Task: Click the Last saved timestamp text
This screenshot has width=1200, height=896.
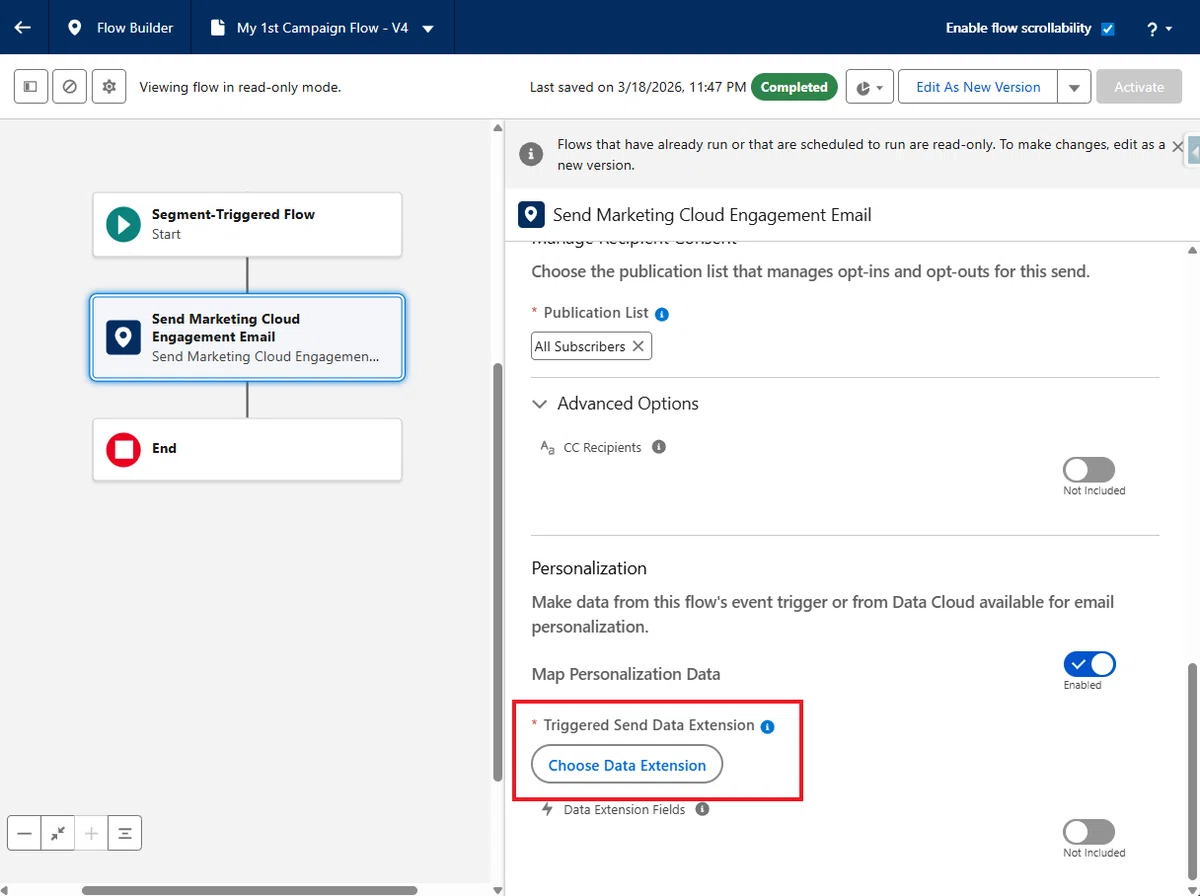Action: (638, 87)
